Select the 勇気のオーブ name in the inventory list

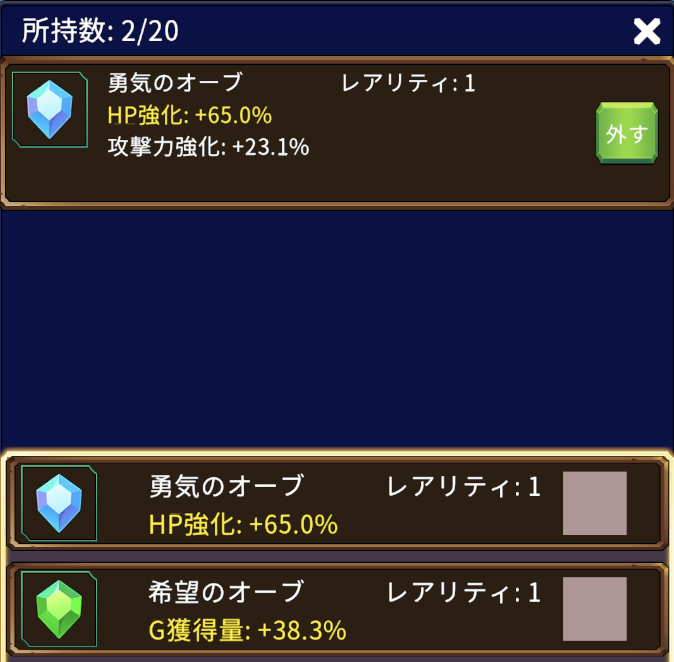pos(225,486)
